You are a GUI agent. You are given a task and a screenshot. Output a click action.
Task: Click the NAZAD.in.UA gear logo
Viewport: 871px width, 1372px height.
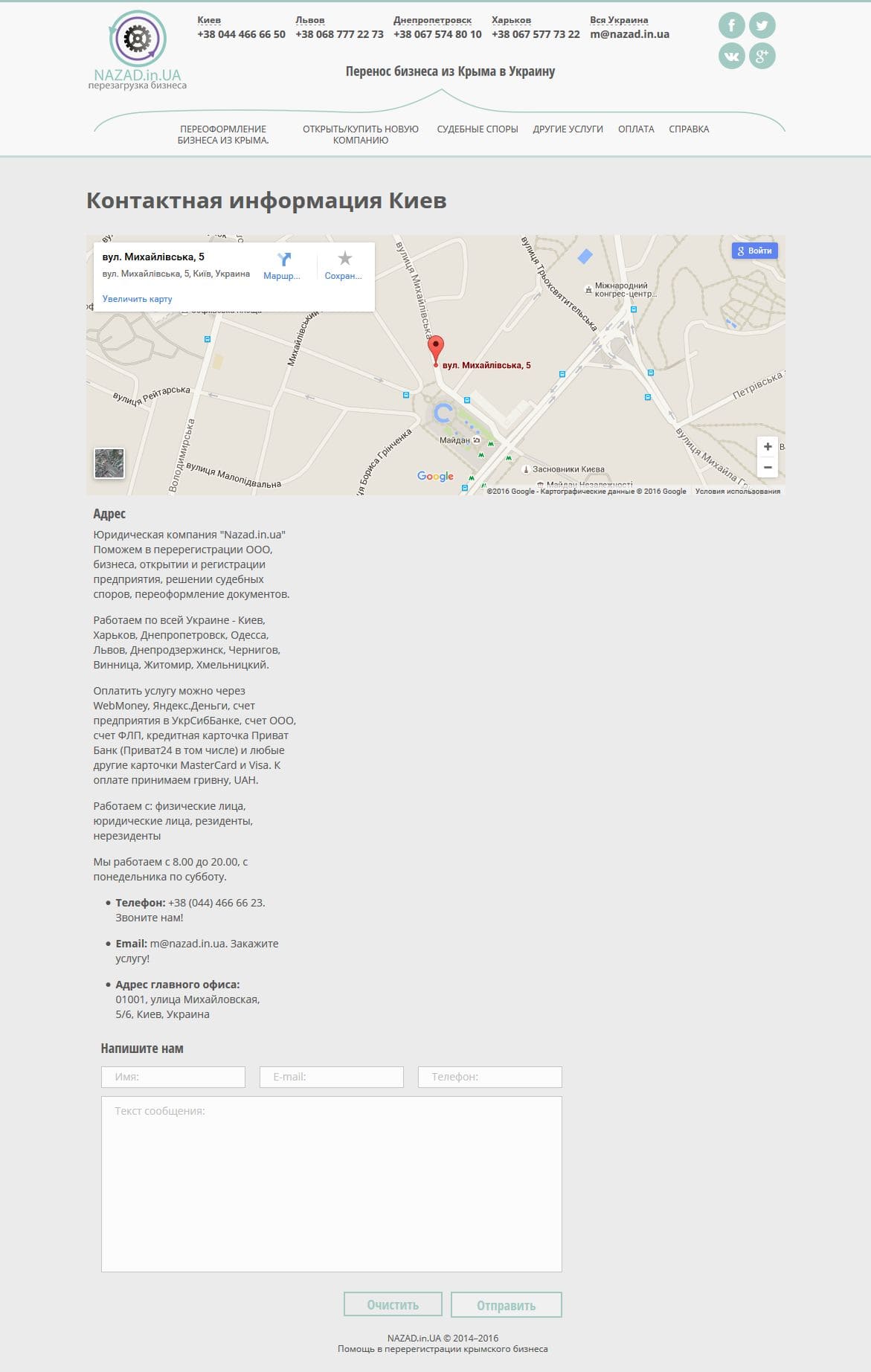pyautogui.click(x=138, y=39)
